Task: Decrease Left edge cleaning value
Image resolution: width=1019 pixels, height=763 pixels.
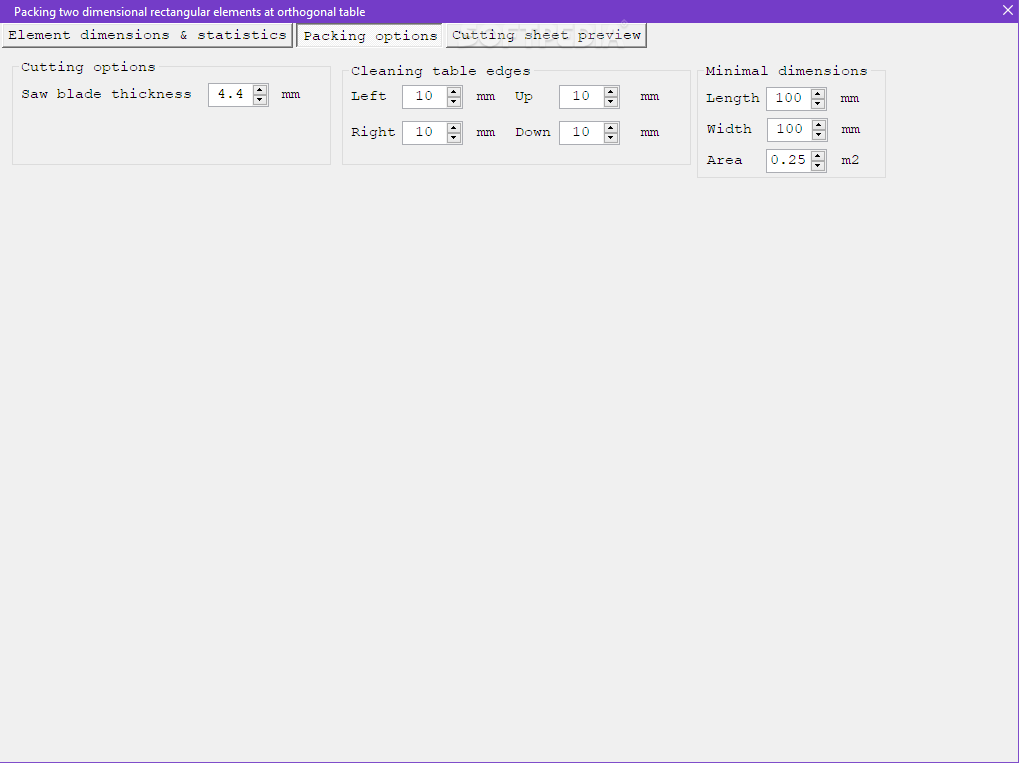Action: pyautogui.click(x=454, y=102)
